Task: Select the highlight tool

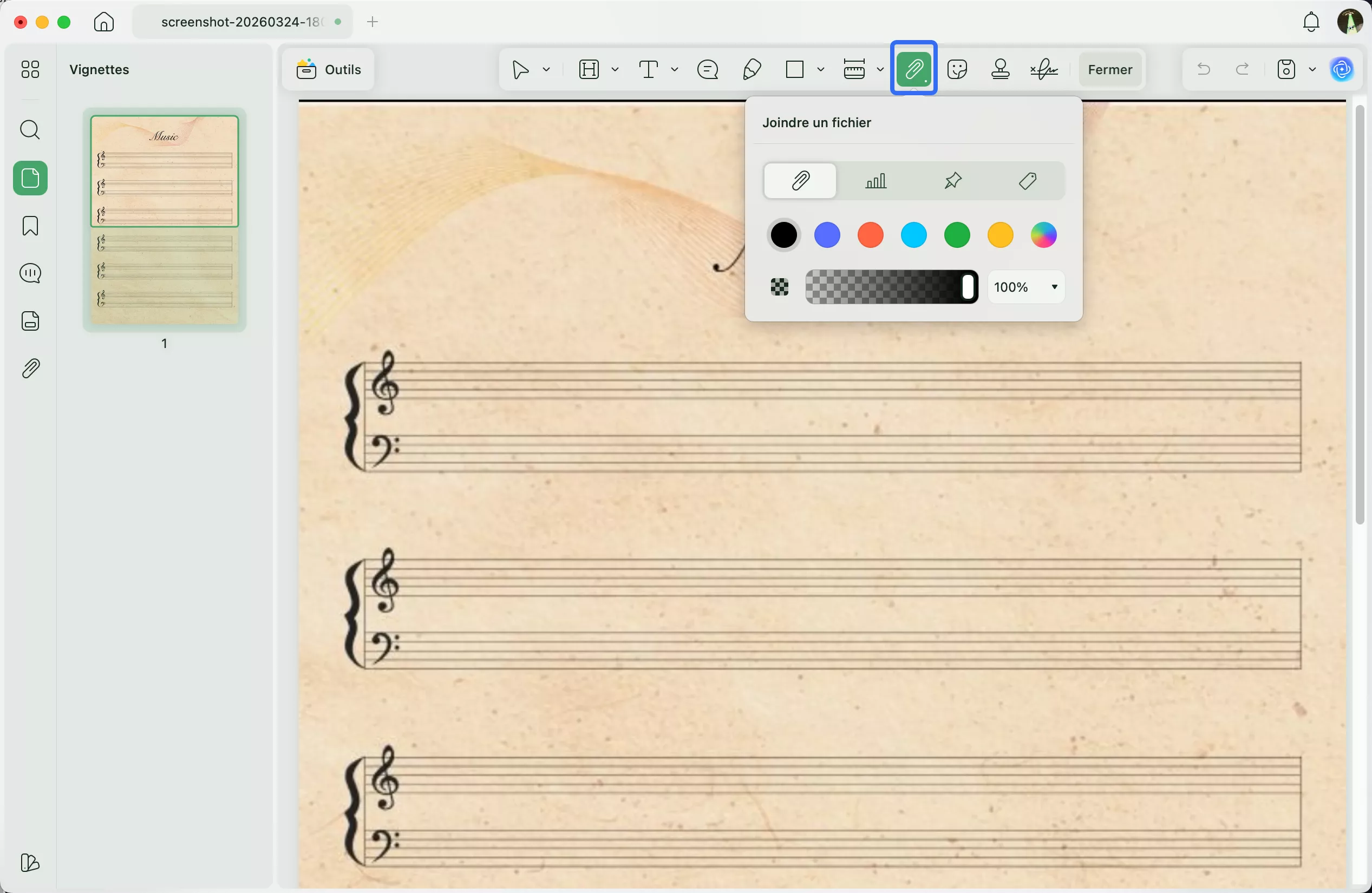Action: (589, 69)
